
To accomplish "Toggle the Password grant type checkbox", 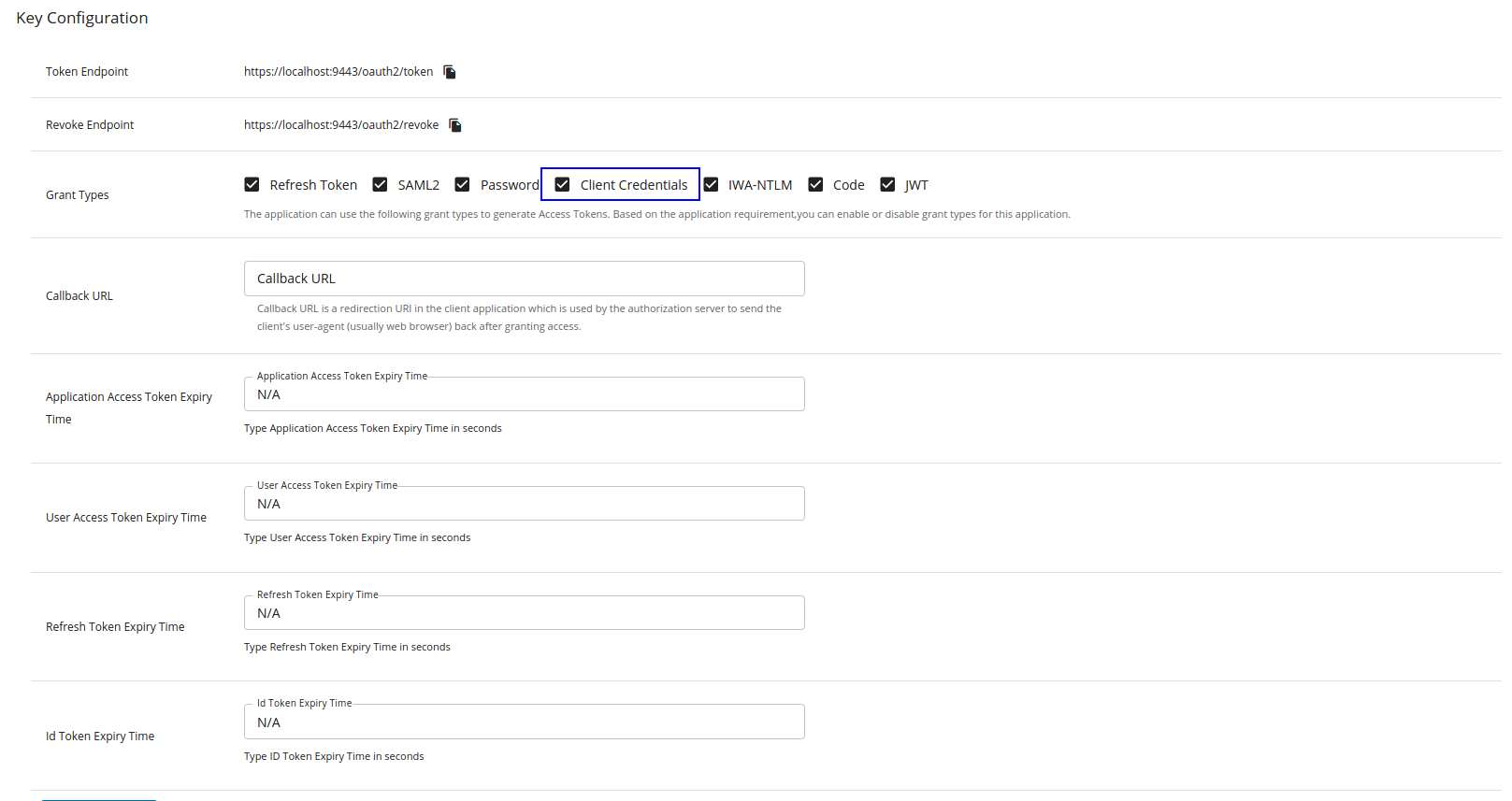I will tap(462, 185).
